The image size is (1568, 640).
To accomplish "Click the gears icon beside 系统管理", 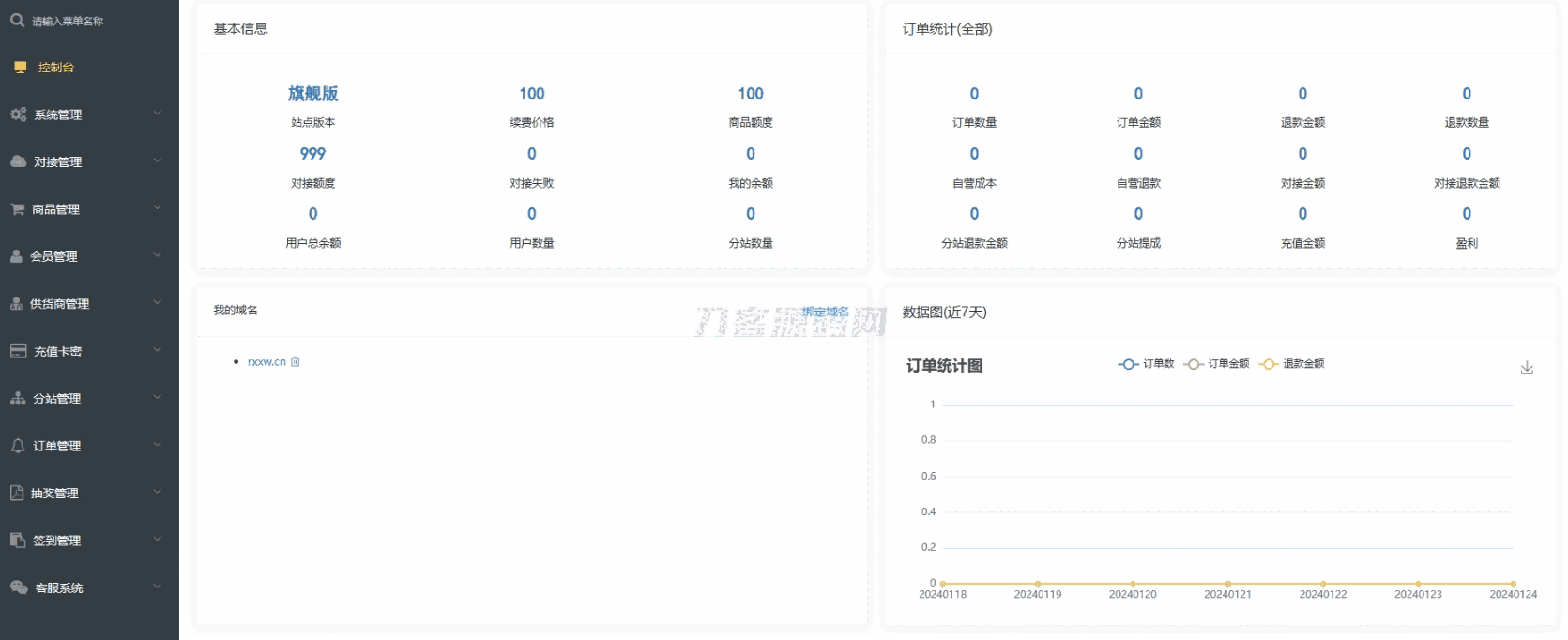I will [x=18, y=114].
